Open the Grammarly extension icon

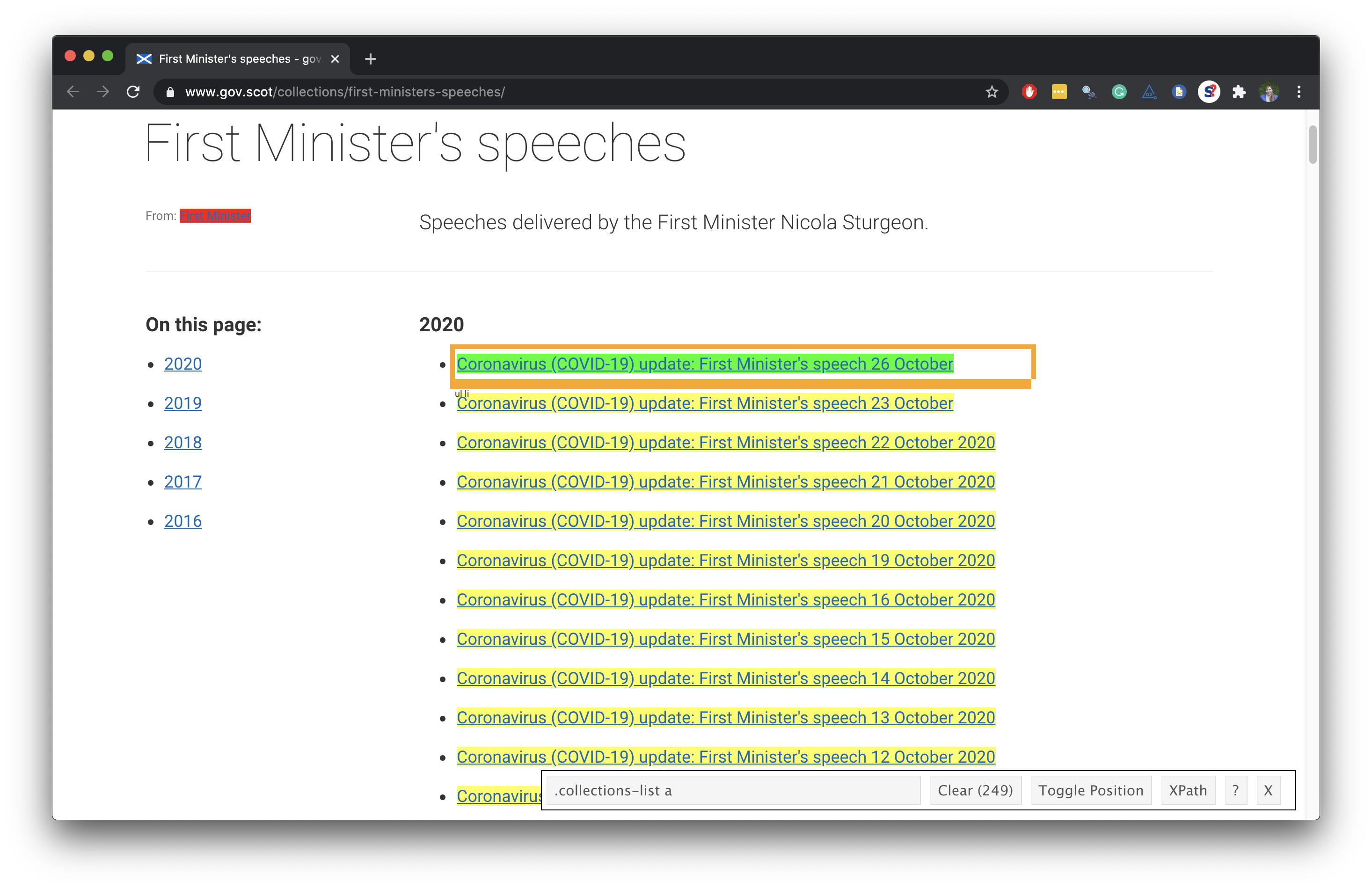[1119, 92]
